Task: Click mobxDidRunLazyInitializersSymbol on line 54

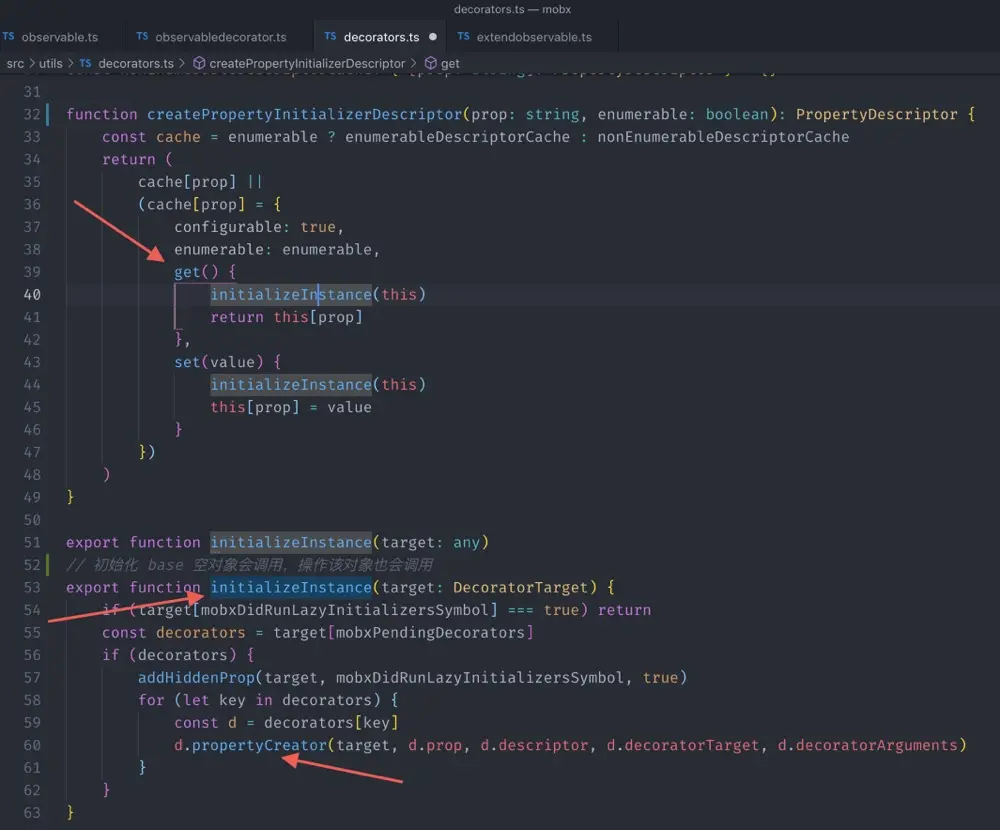Action: pos(344,610)
